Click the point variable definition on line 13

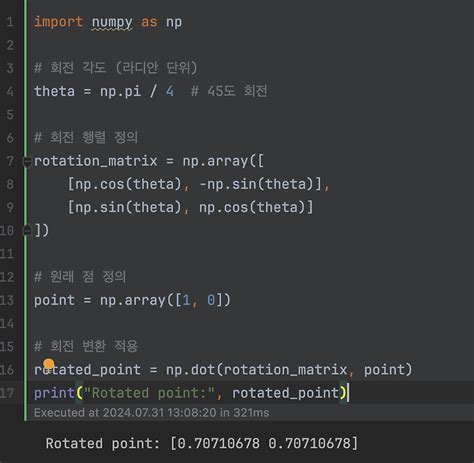pos(54,300)
